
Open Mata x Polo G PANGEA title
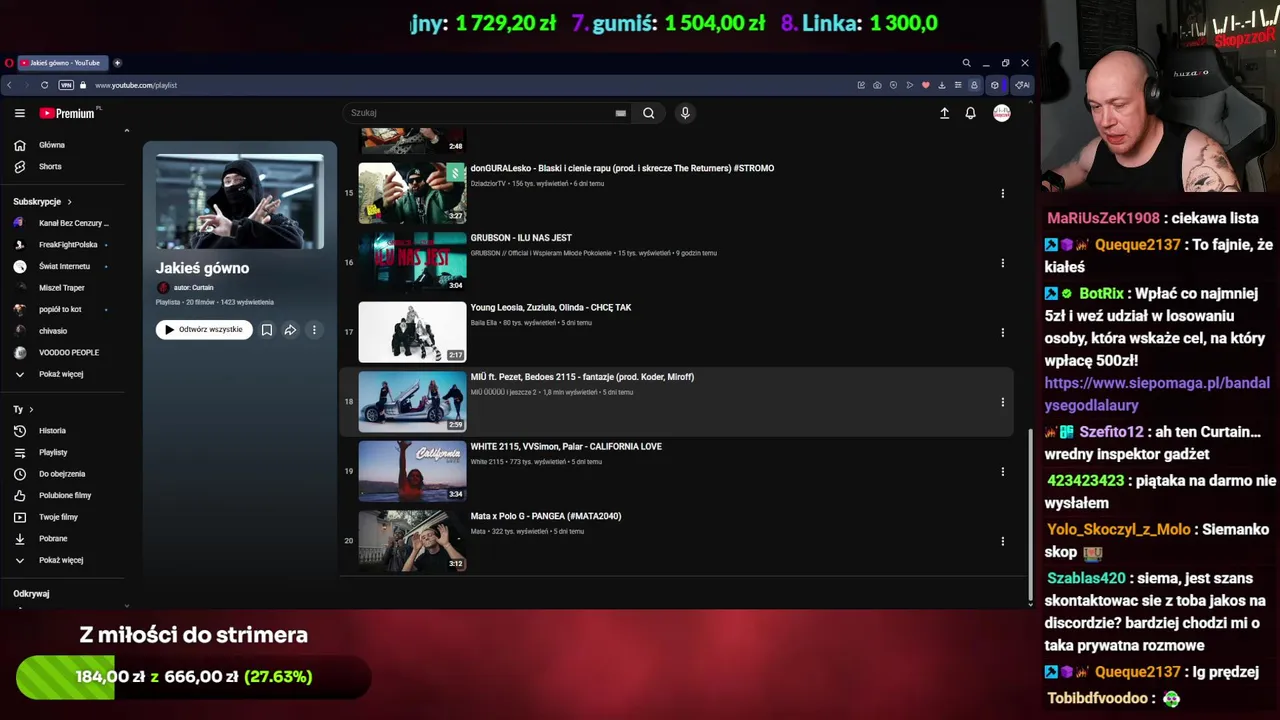point(546,516)
